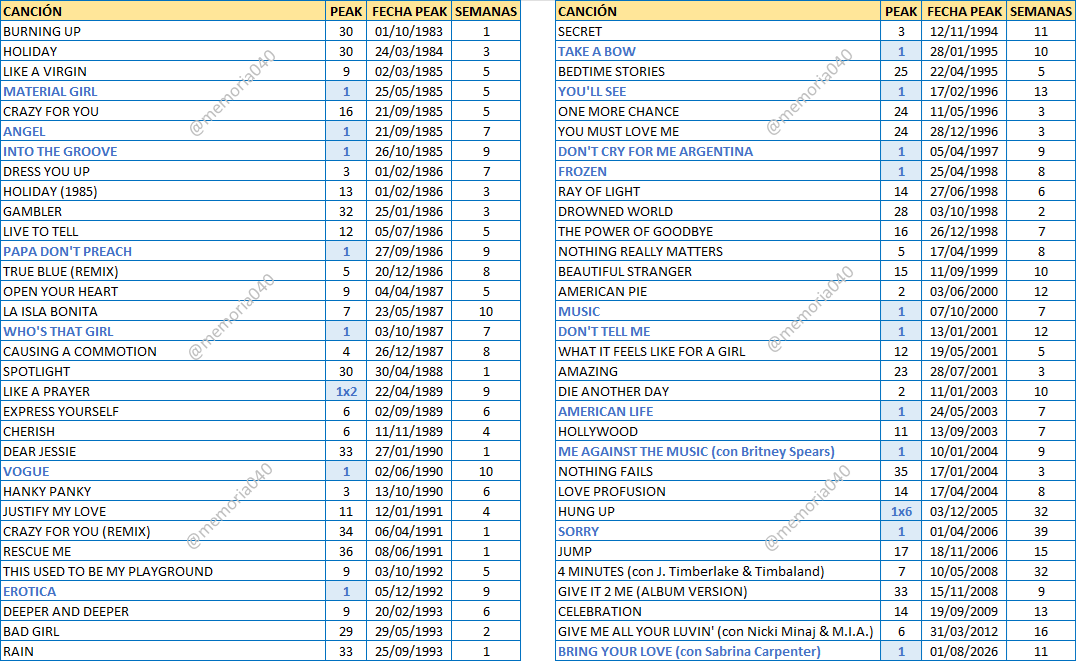The height and width of the screenshot is (661, 1076).
Task: Click the date 01/10/1983
Action: (x=409, y=32)
